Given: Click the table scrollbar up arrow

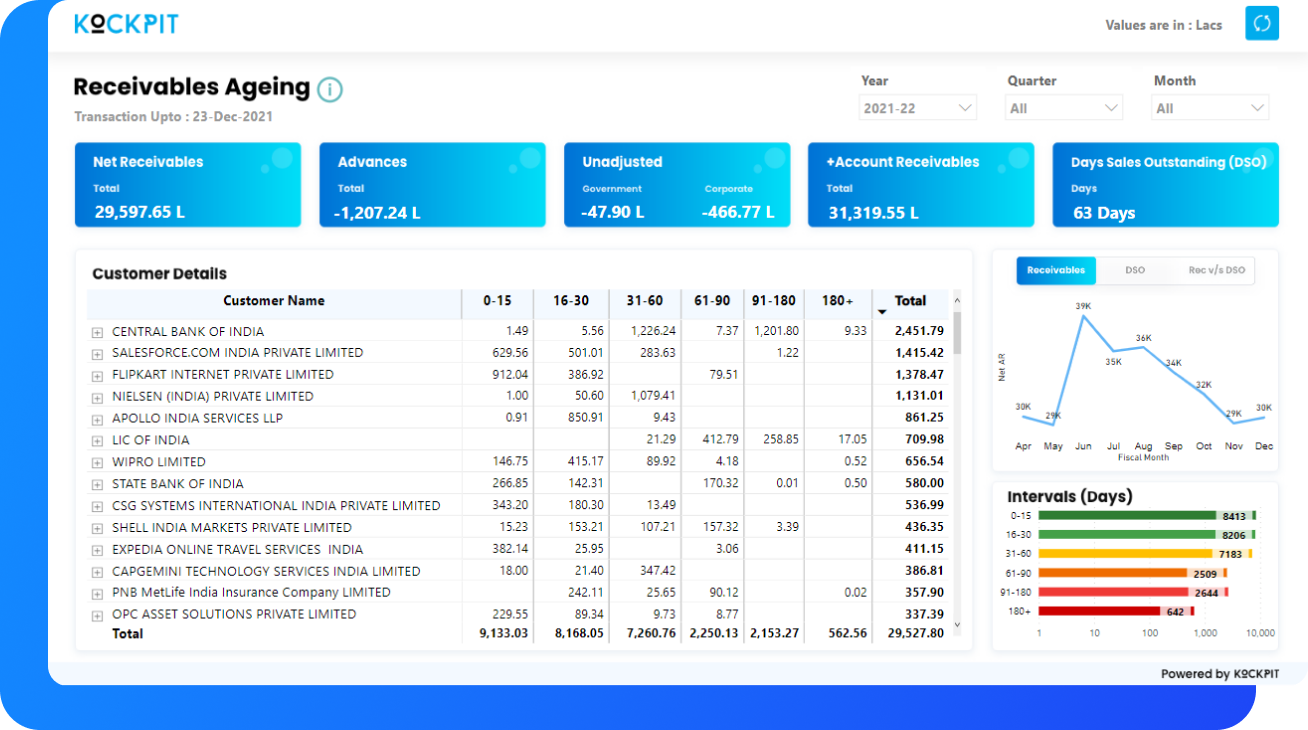Looking at the screenshot, I should coord(957,299).
